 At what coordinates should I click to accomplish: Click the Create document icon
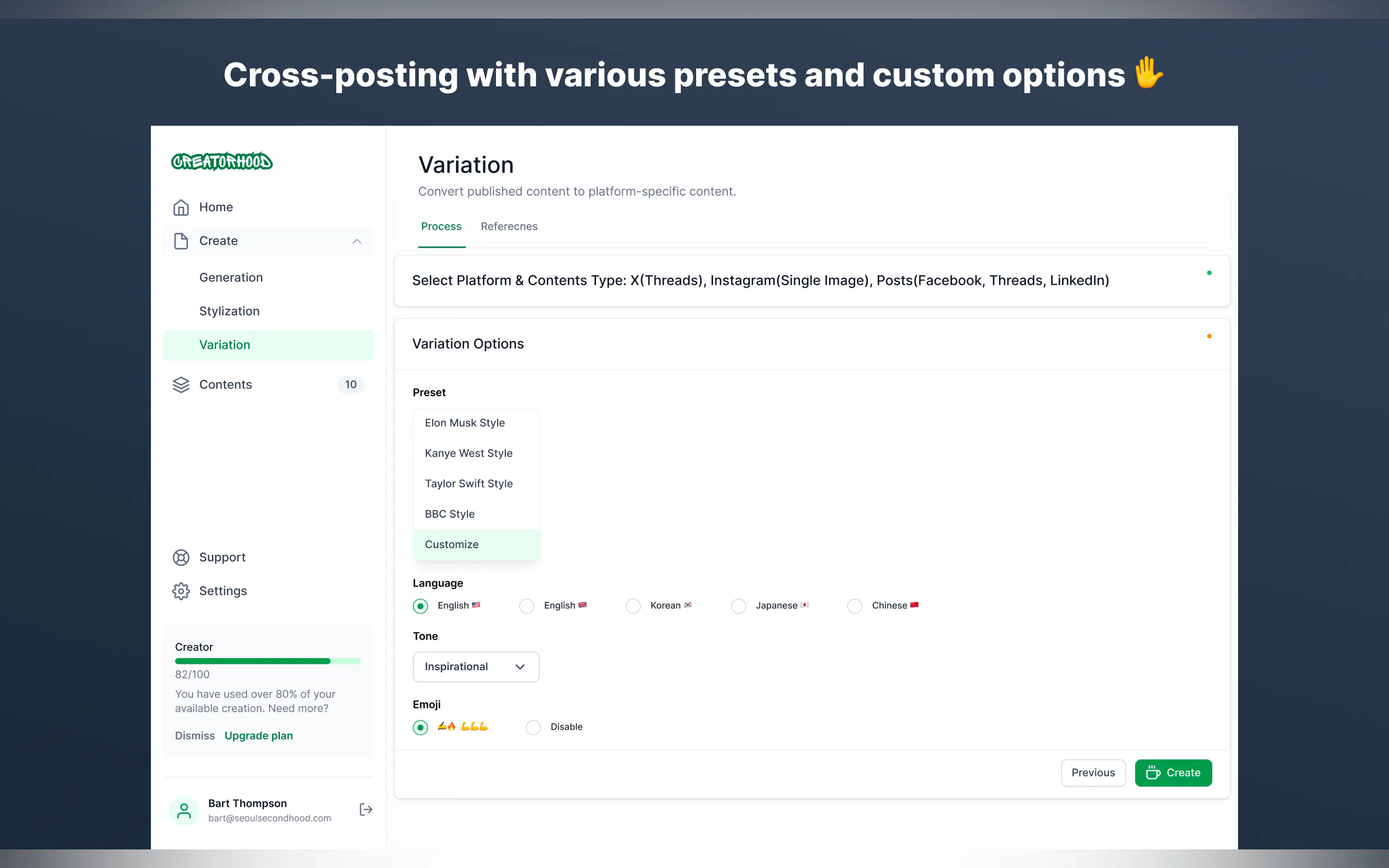click(x=181, y=241)
